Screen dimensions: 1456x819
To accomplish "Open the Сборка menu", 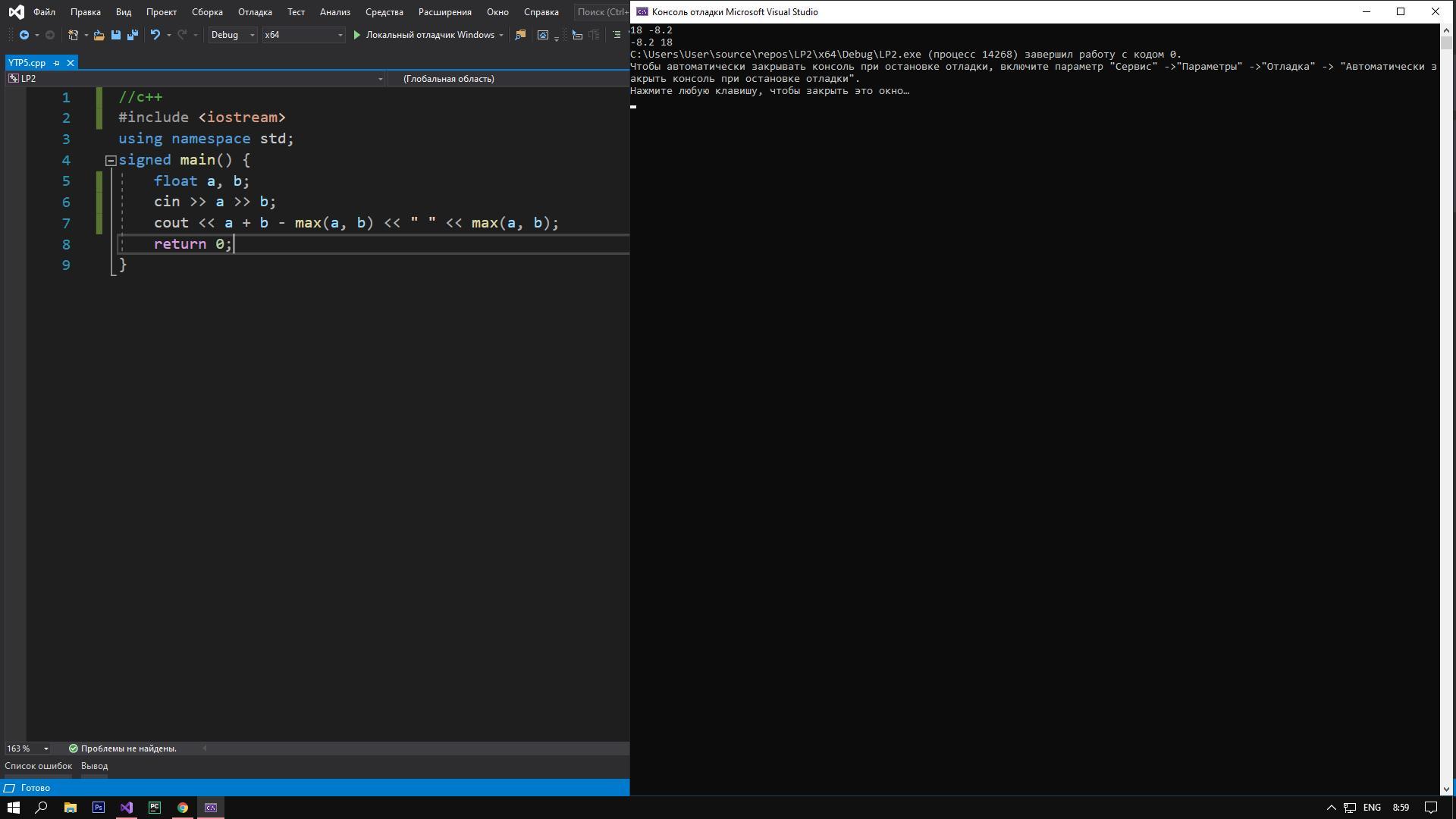I will [x=207, y=12].
